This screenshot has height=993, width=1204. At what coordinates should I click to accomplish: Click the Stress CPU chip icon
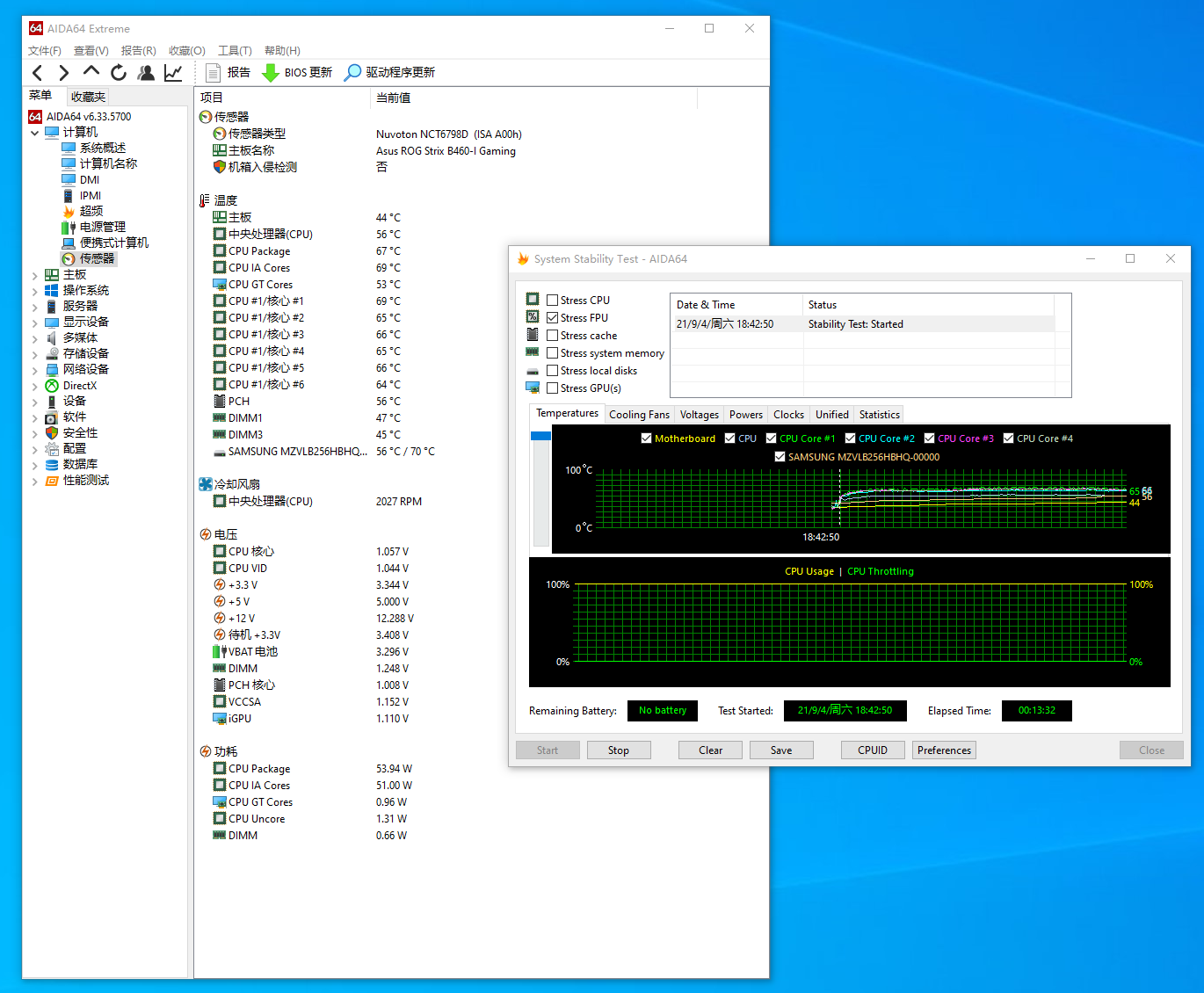[x=533, y=299]
